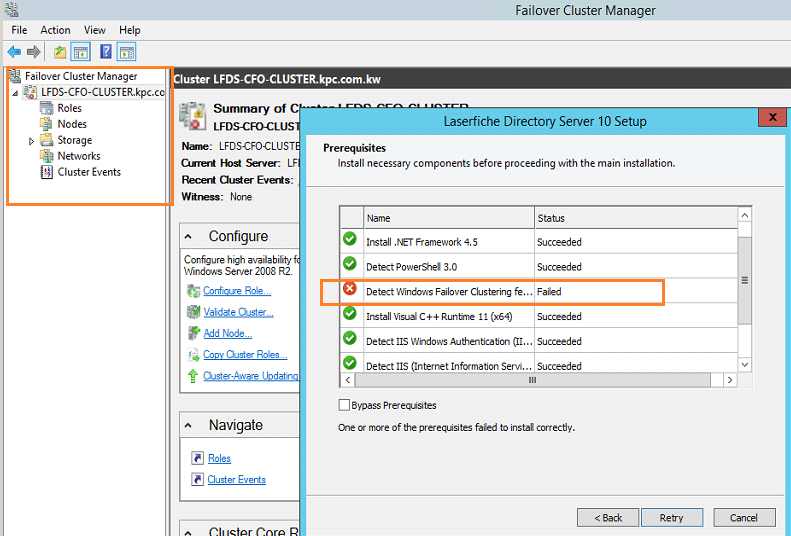This screenshot has height=536, width=791.
Task: Click the Nodes icon in tree
Action: [x=46, y=124]
